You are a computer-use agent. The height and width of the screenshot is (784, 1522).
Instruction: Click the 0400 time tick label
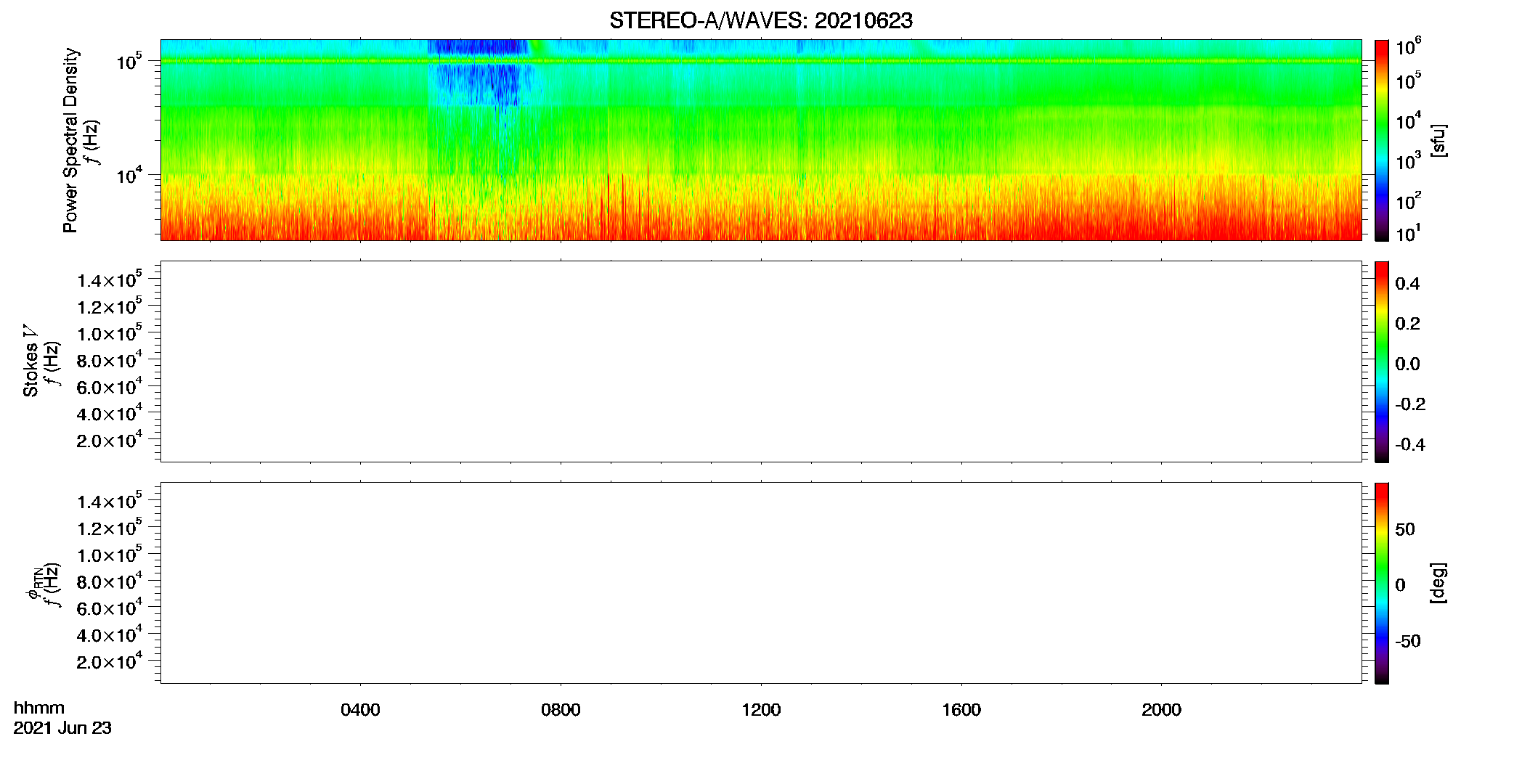(x=360, y=710)
